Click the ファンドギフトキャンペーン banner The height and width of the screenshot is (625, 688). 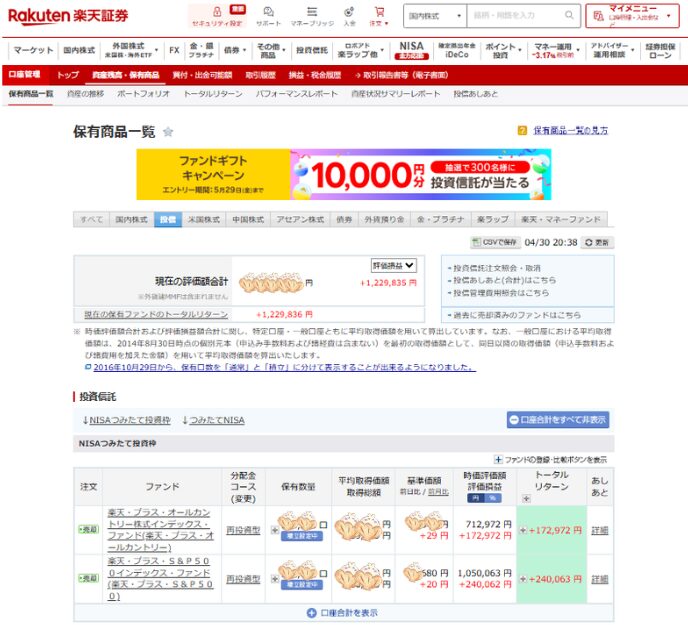pos(344,174)
